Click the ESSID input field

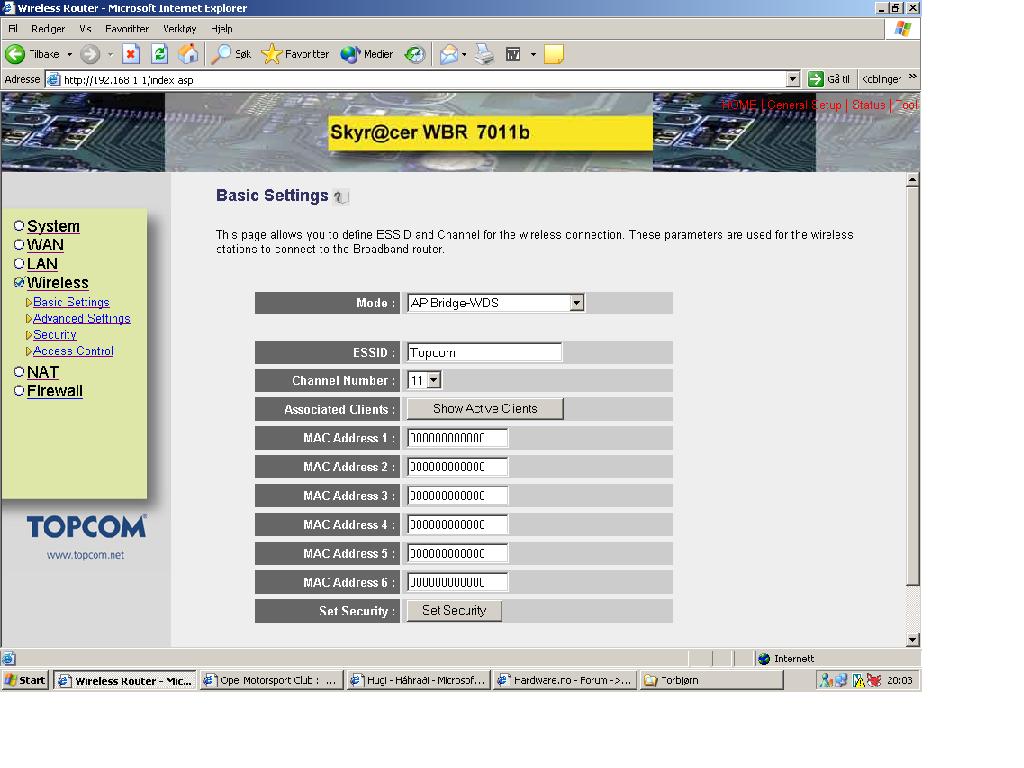[484, 353]
